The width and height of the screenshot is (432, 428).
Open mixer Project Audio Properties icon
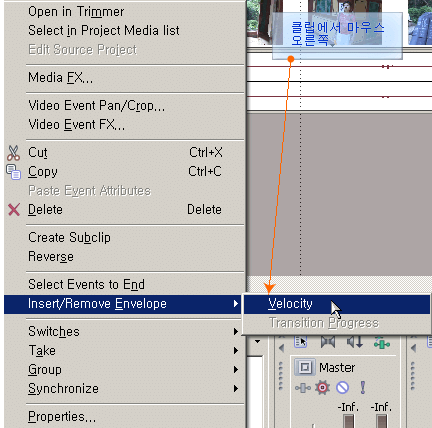(x=301, y=342)
